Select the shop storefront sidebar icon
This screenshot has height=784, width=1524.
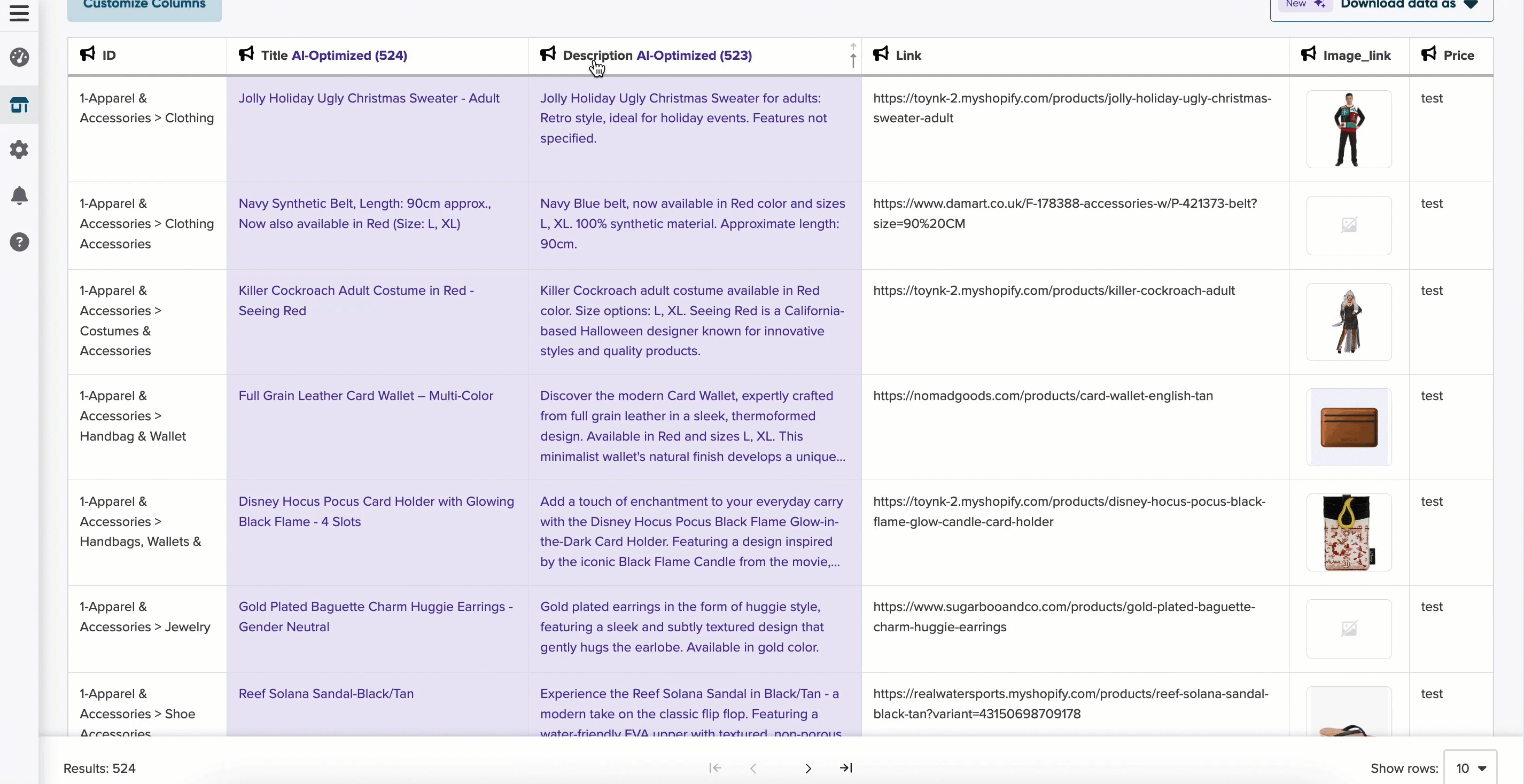coord(19,105)
